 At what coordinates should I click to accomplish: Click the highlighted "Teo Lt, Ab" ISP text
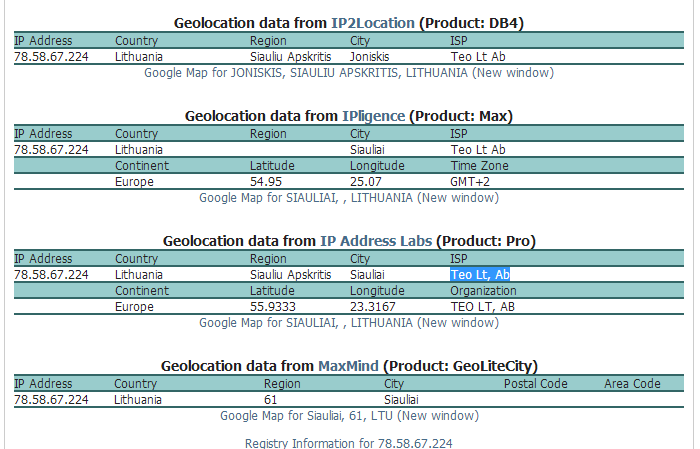coord(480,274)
